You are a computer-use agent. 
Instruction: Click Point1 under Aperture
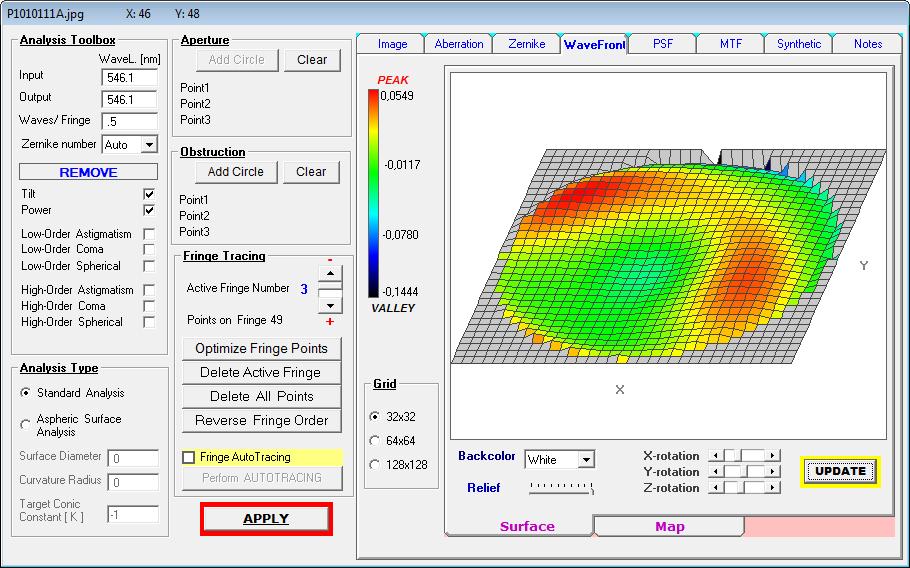point(195,88)
